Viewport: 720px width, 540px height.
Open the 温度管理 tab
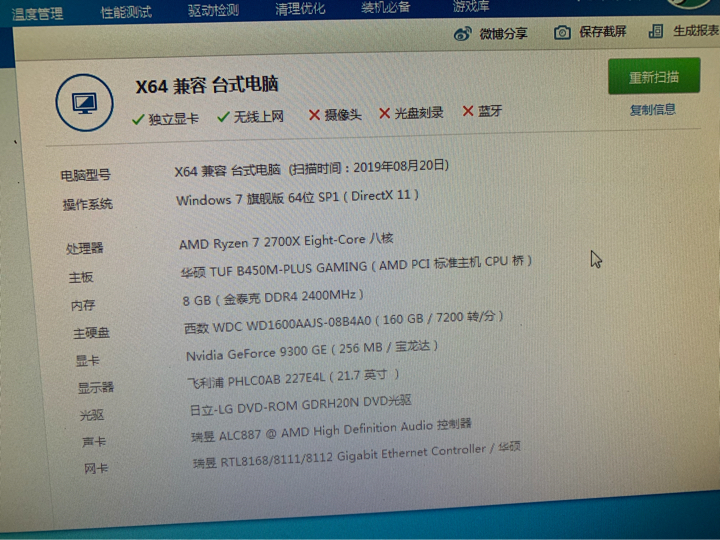pyautogui.click(x=36, y=14)
